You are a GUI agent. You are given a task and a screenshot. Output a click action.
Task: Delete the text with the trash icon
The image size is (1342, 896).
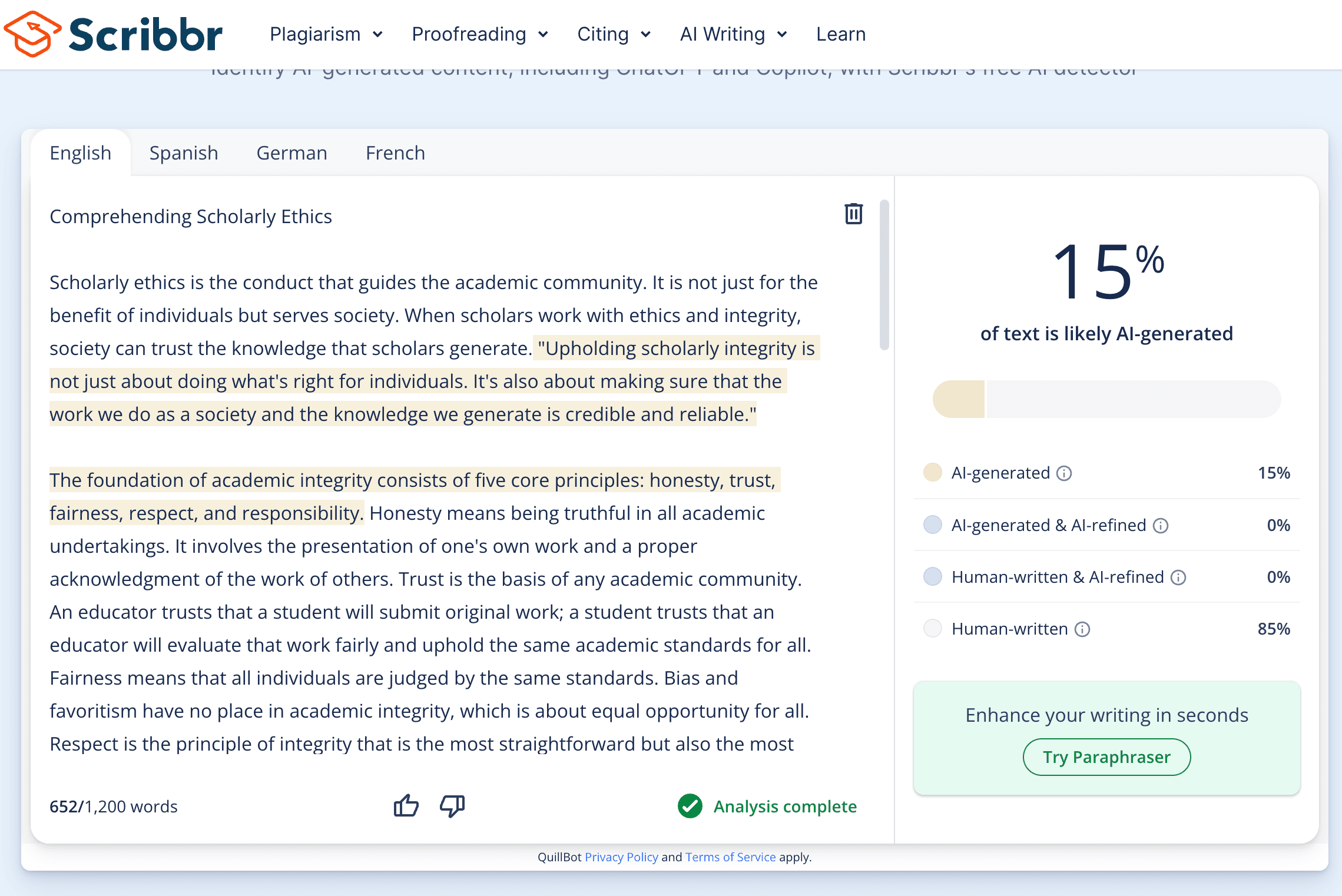point(853,214)
